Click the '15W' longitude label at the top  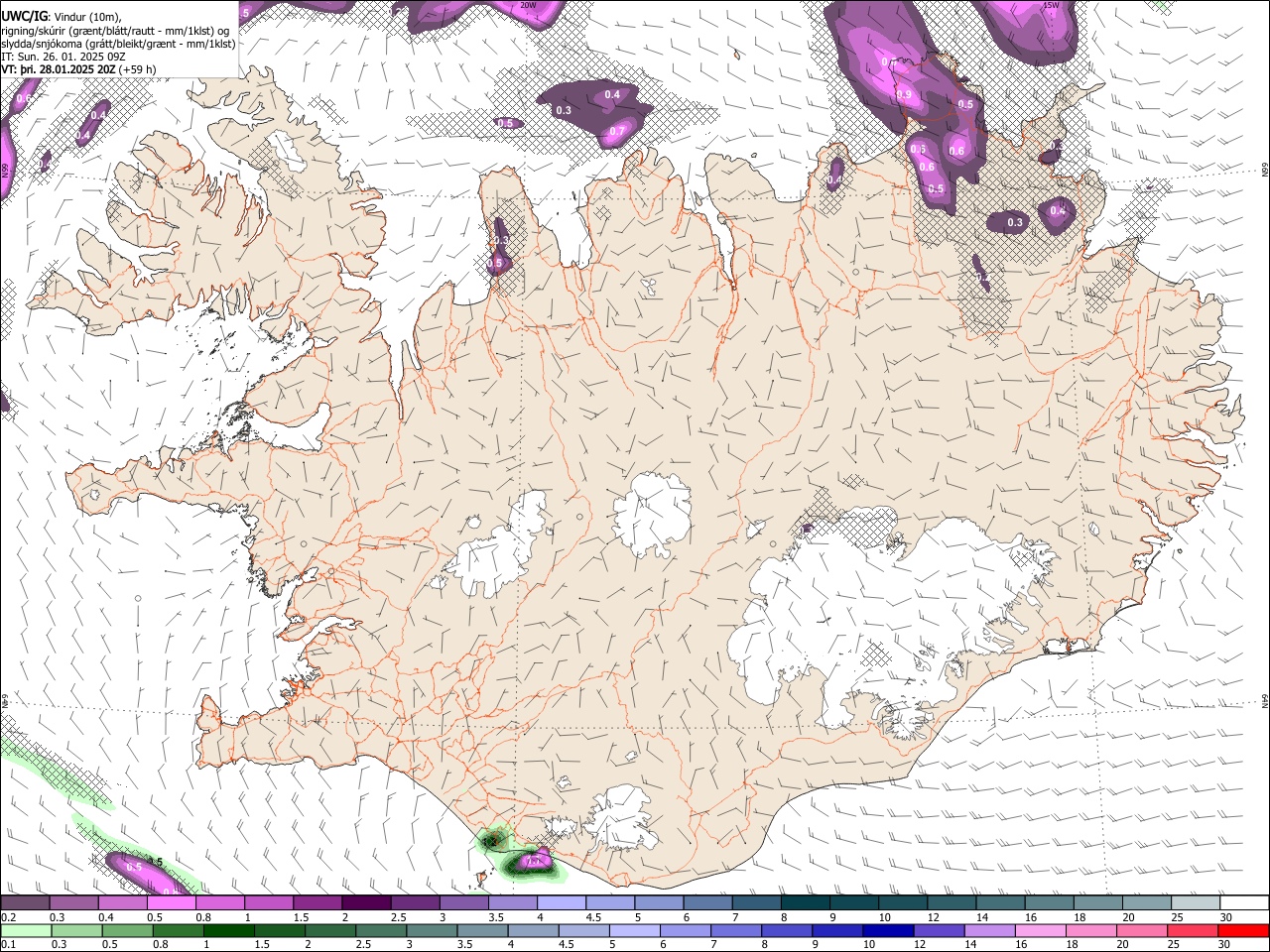(x=1051, y=5)
